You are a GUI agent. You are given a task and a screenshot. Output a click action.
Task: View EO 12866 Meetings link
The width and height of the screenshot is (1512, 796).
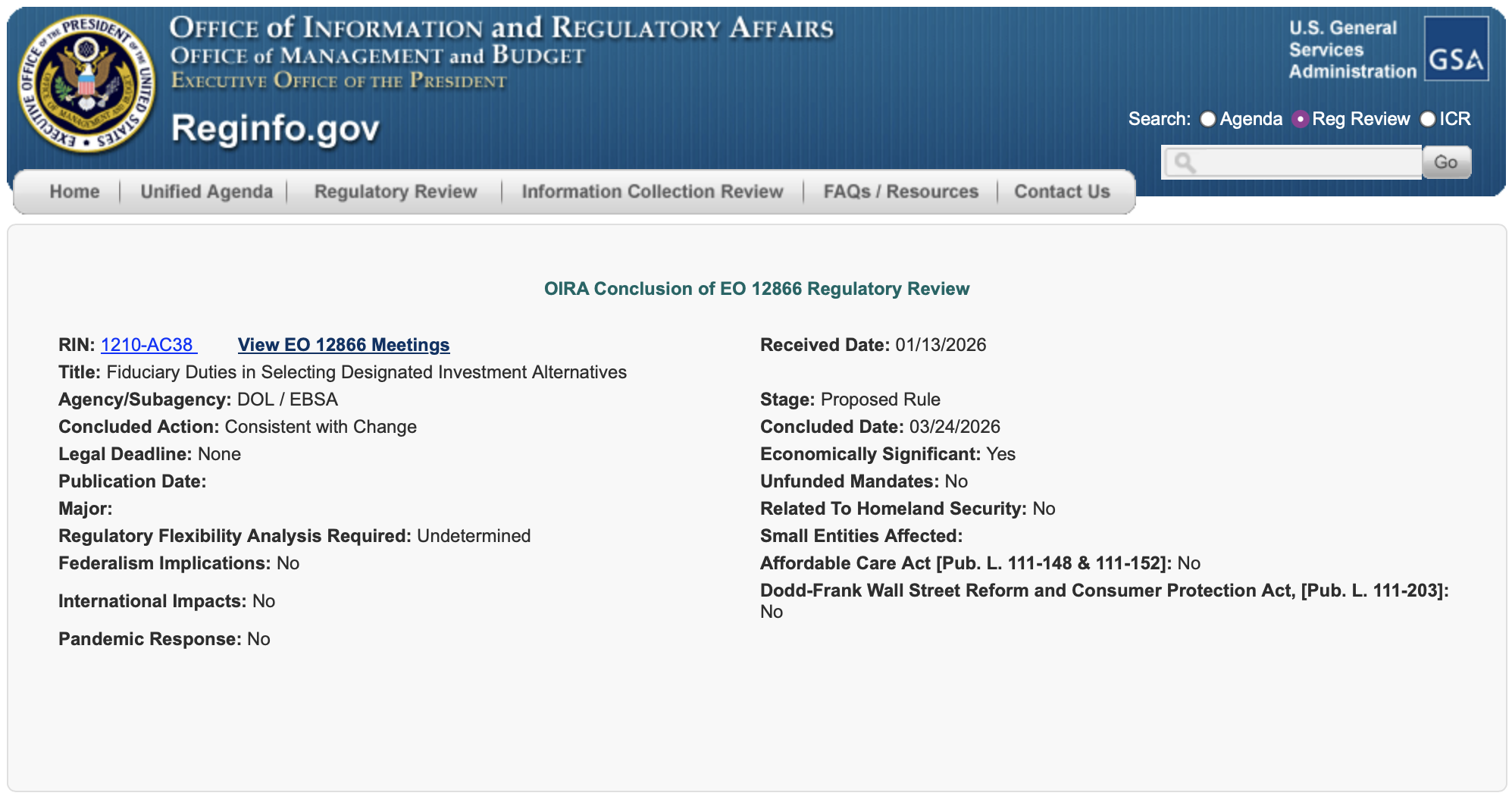tap(343, 345)
